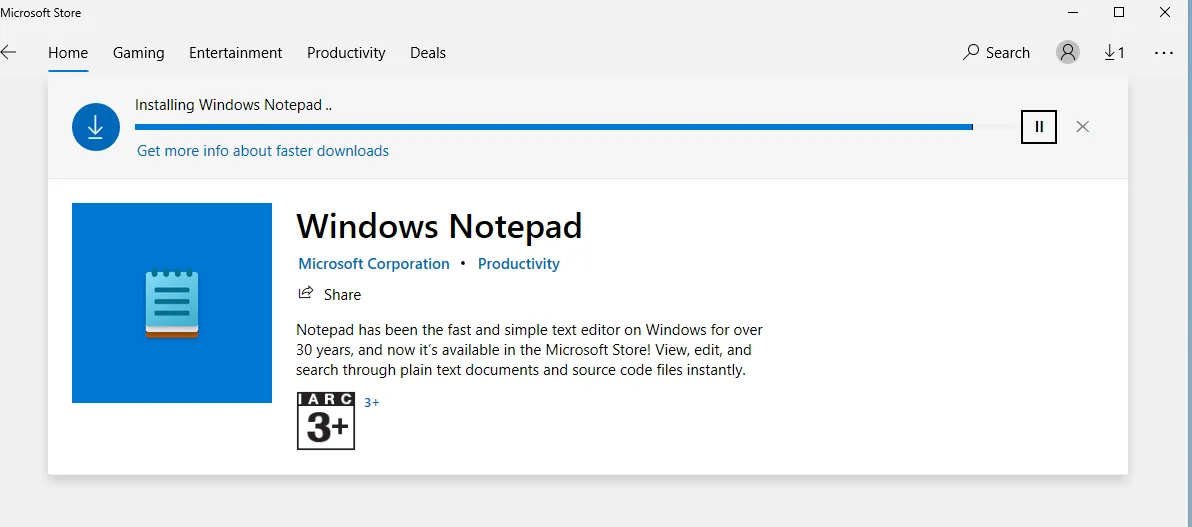Click the Notepad description paragraph
The width and height of the screenshot is (1192, 527).
(x=529, y=351)
